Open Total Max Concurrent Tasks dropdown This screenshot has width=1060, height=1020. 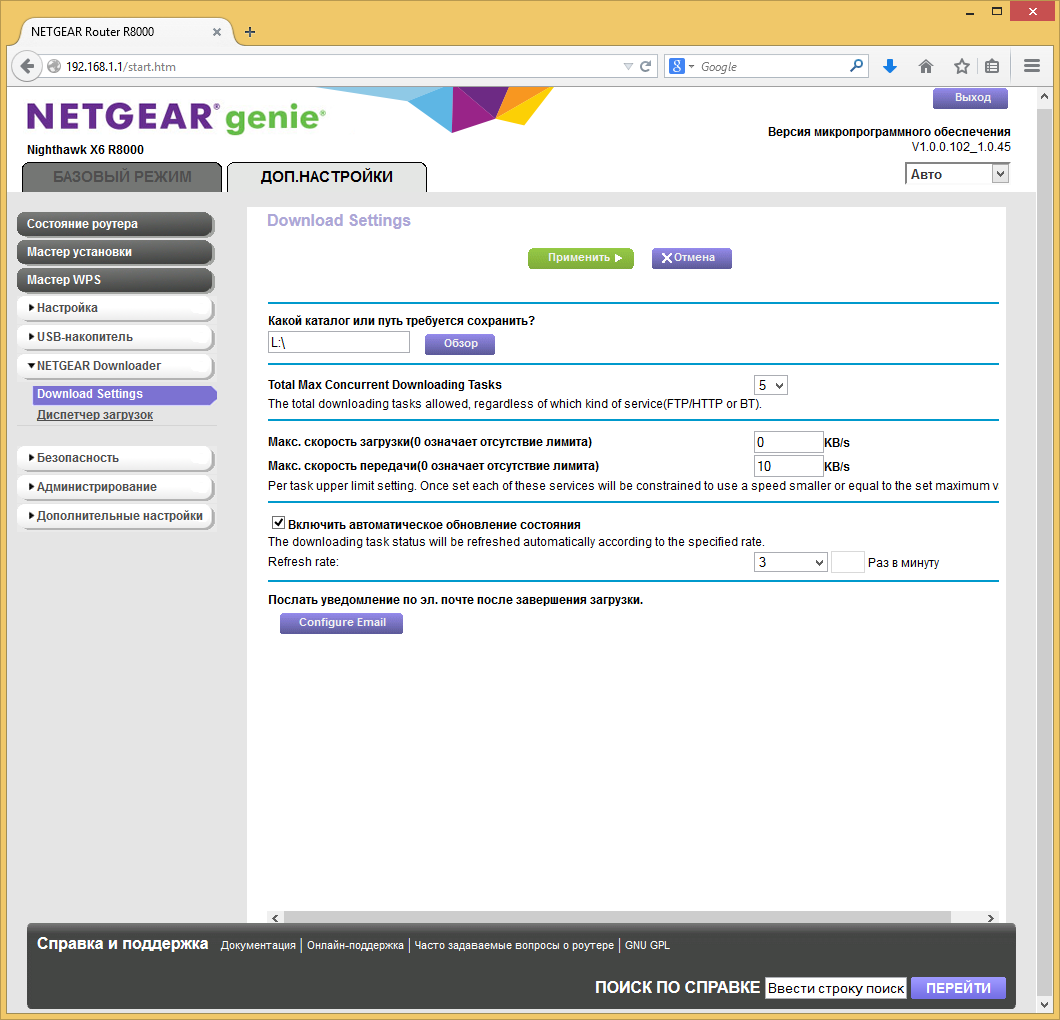tap(771, 385)
